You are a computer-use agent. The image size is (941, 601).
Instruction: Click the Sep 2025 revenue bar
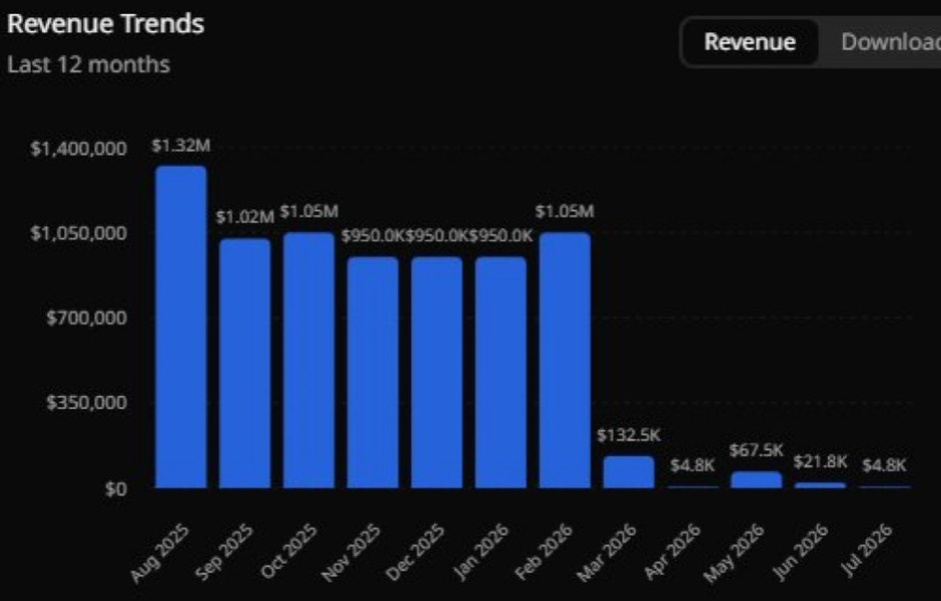tap(245, 363)
